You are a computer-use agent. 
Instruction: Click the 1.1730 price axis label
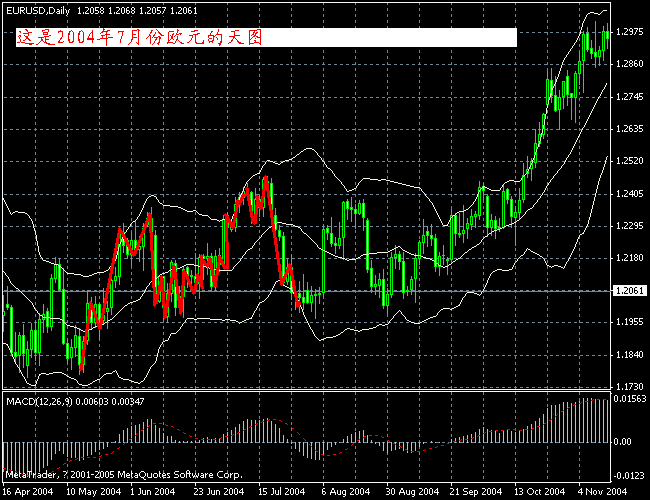pyautogui.click(x=628, y=386)
